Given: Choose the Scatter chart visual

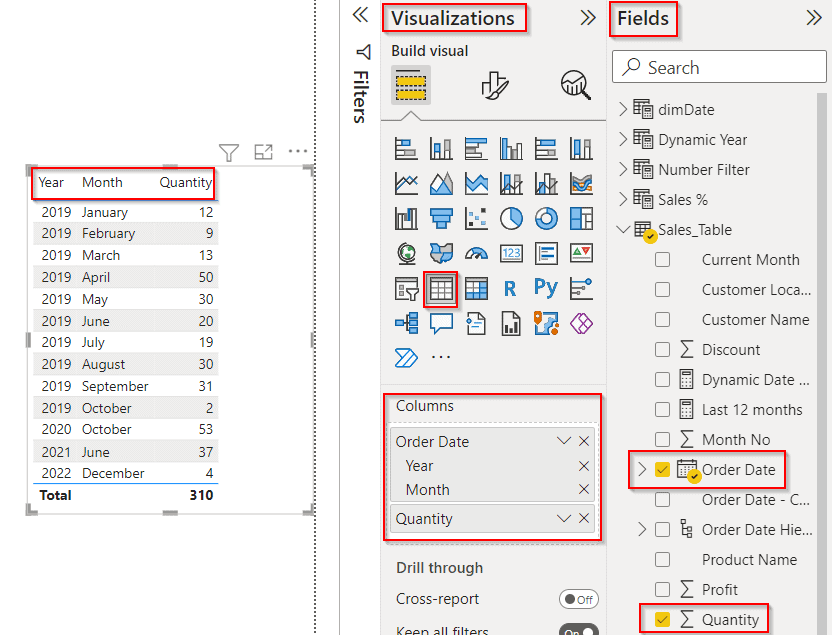Looking at the screenshot, I should [x=476, y=219].
